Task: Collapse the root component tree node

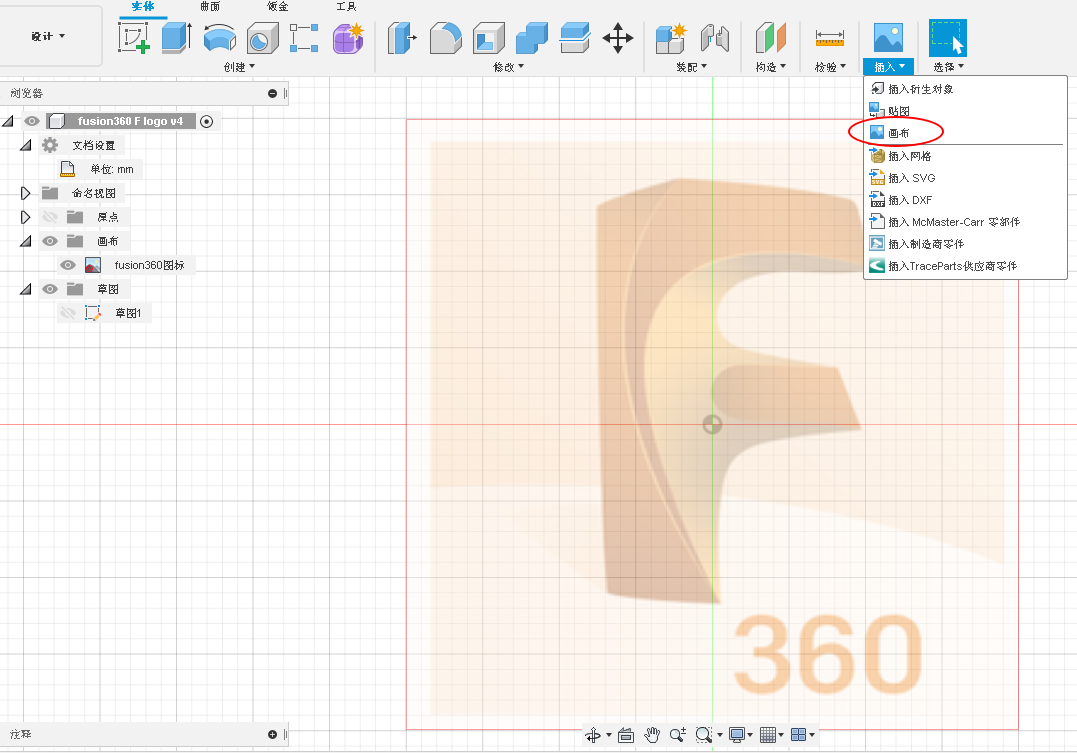Action: (x=8, y=122)
